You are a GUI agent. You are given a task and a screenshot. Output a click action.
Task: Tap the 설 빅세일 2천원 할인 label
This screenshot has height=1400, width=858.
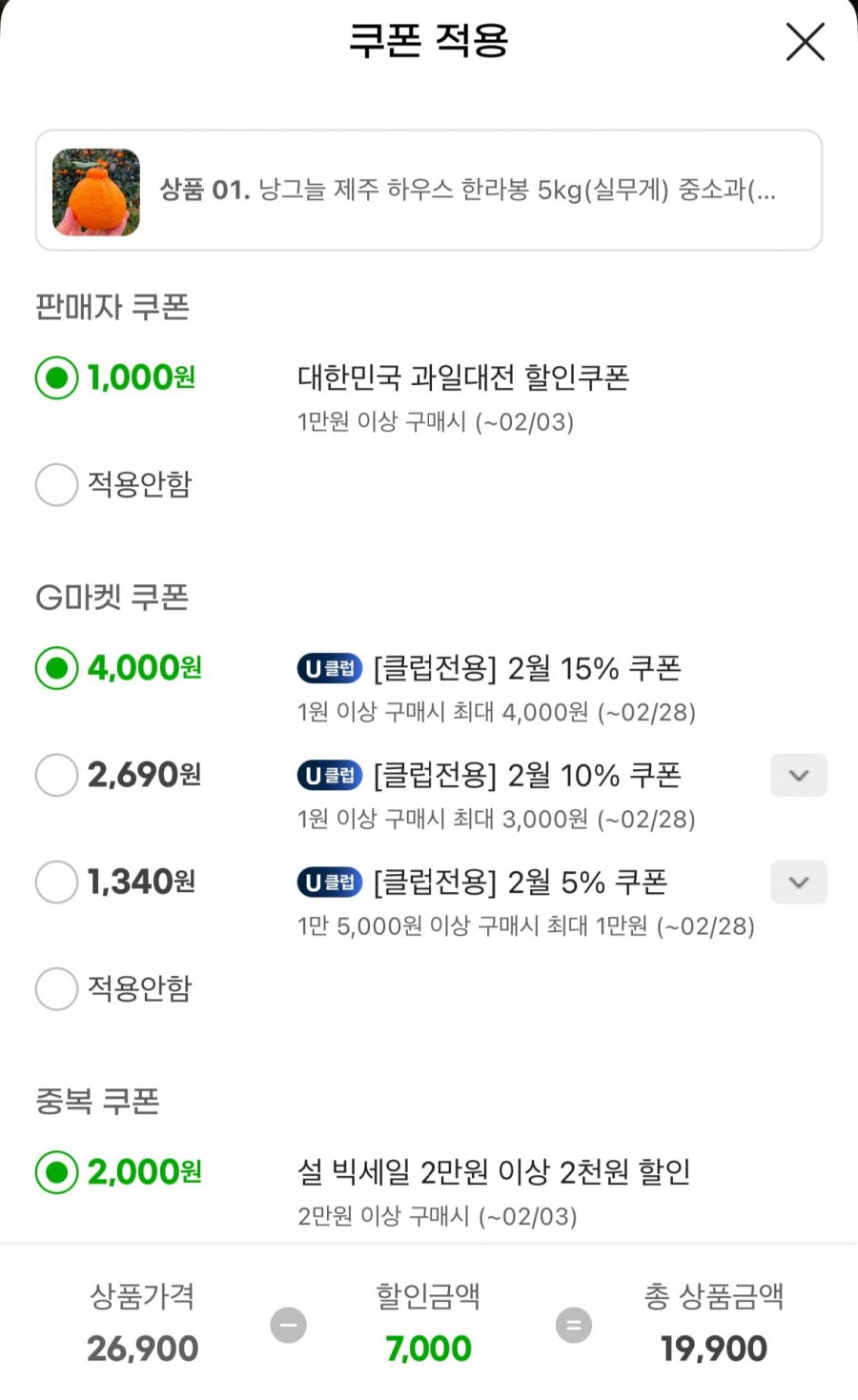coord(494,1172)
